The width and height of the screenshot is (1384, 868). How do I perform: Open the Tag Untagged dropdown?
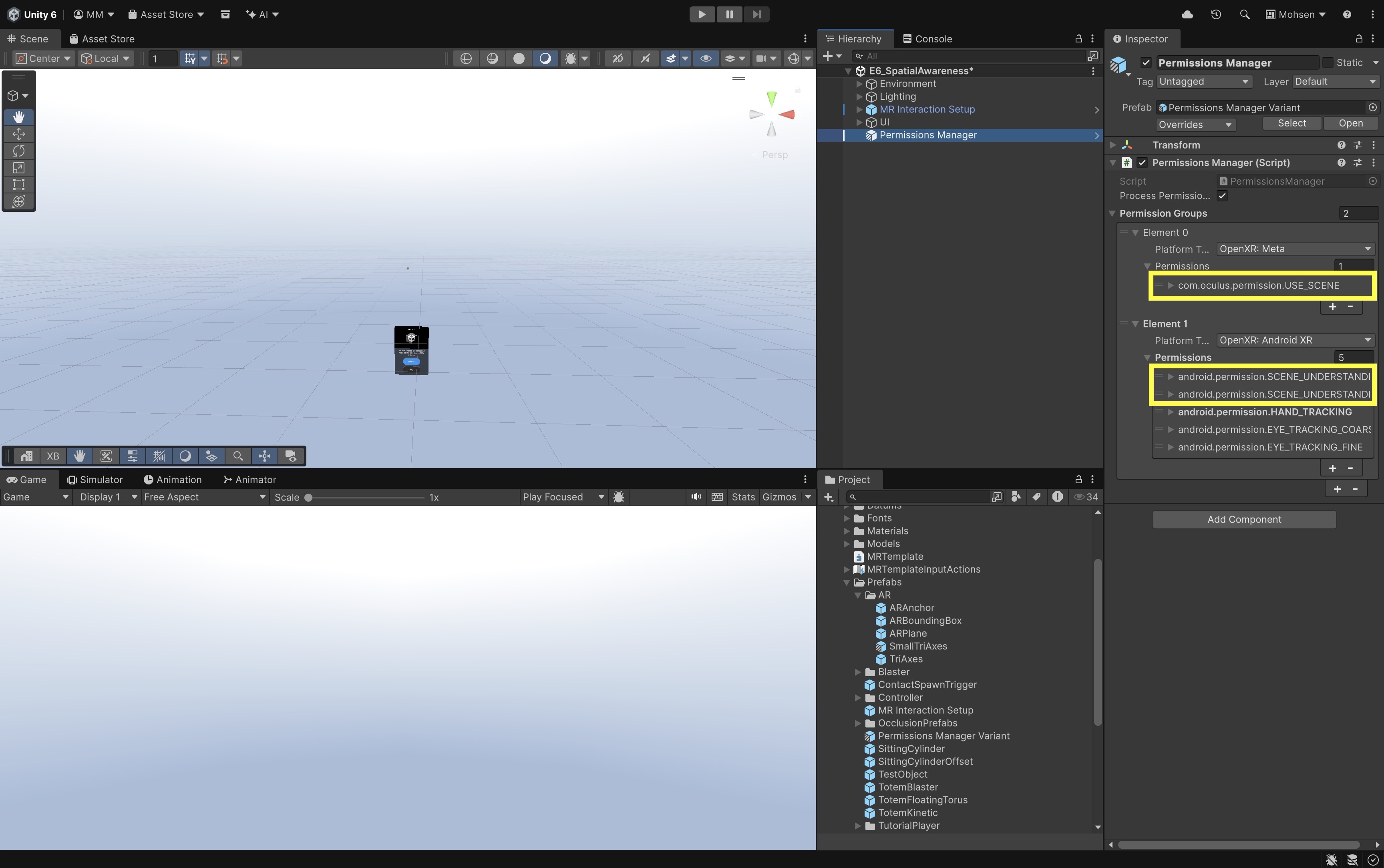(x=1204, y=82)
